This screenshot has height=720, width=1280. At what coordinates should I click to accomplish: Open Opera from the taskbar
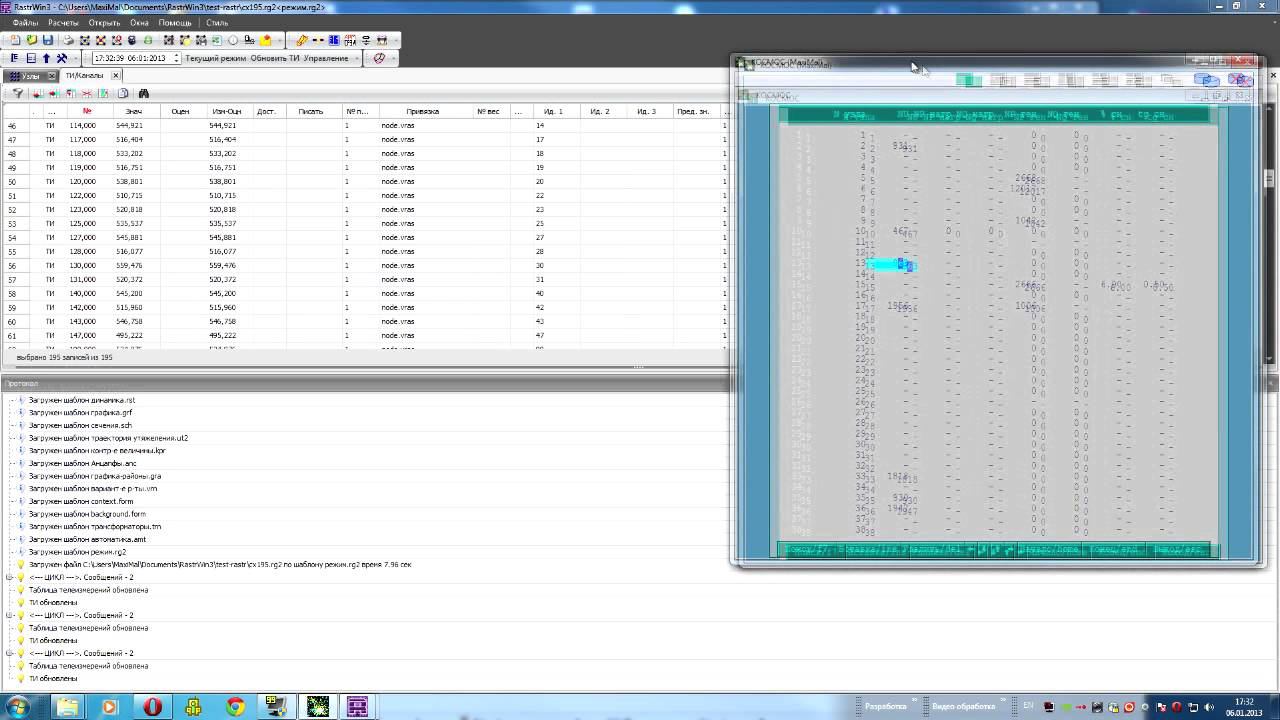152,706
